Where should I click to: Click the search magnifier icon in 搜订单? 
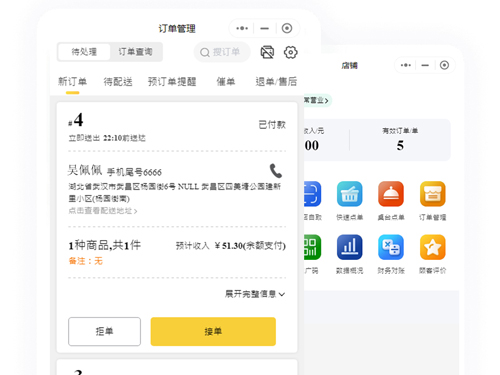[205, 52]
